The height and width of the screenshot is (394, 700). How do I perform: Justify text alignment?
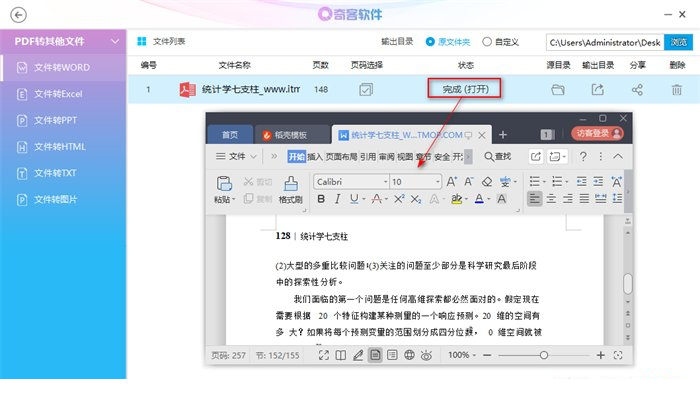point(584,199)
